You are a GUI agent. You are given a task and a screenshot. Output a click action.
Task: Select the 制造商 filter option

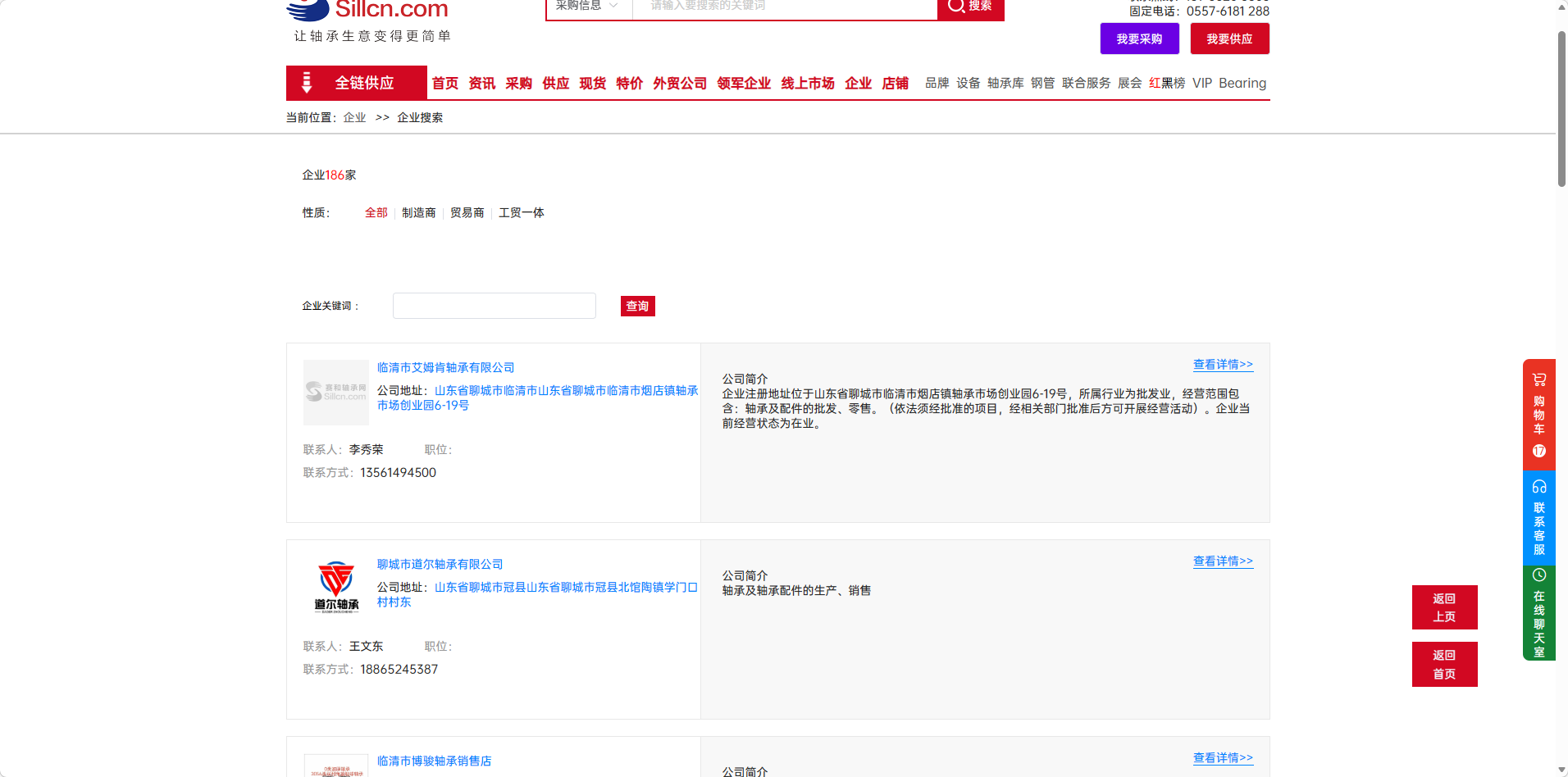tap(418, 213)
